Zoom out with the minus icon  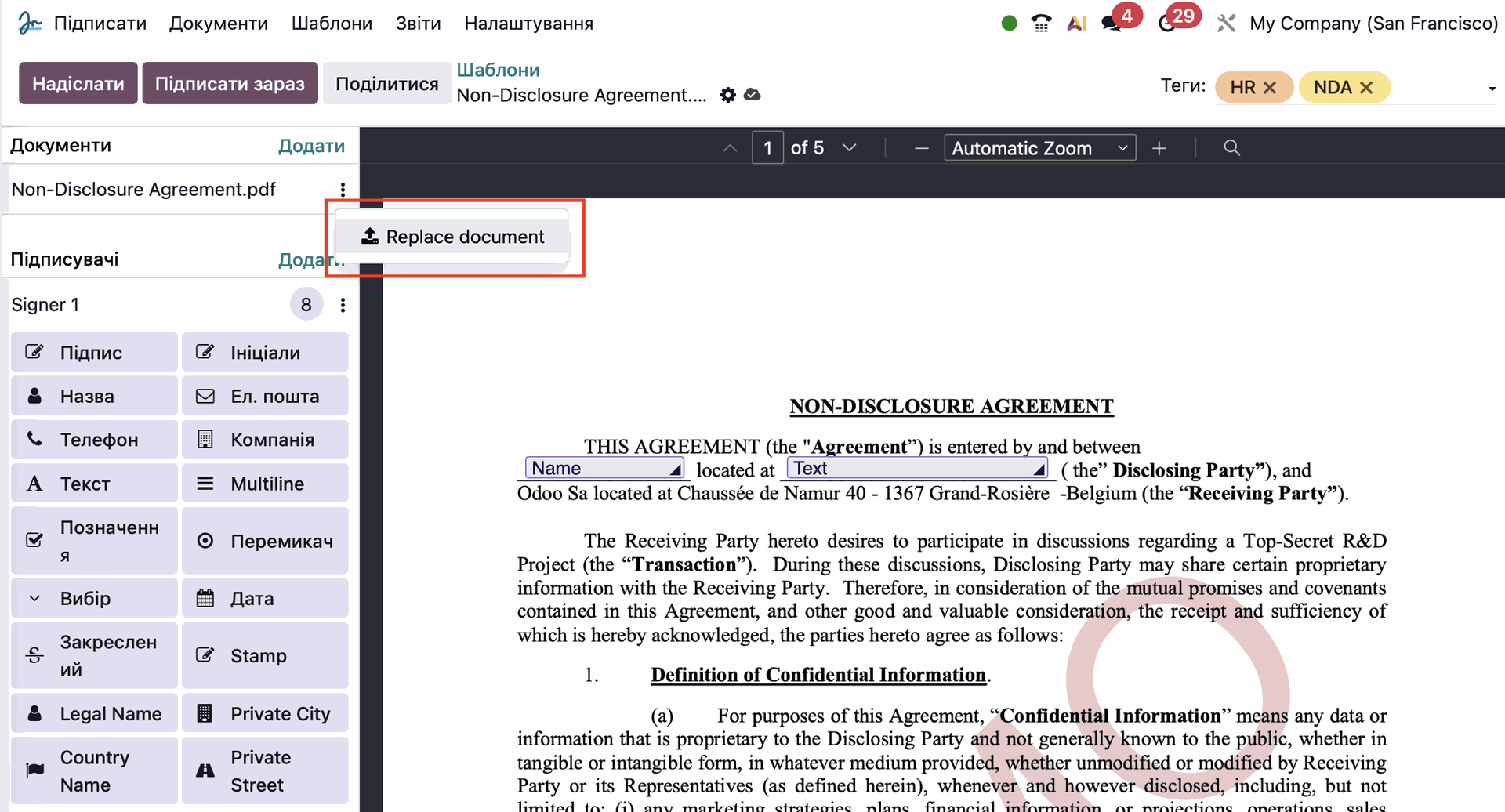click(921, 148)
